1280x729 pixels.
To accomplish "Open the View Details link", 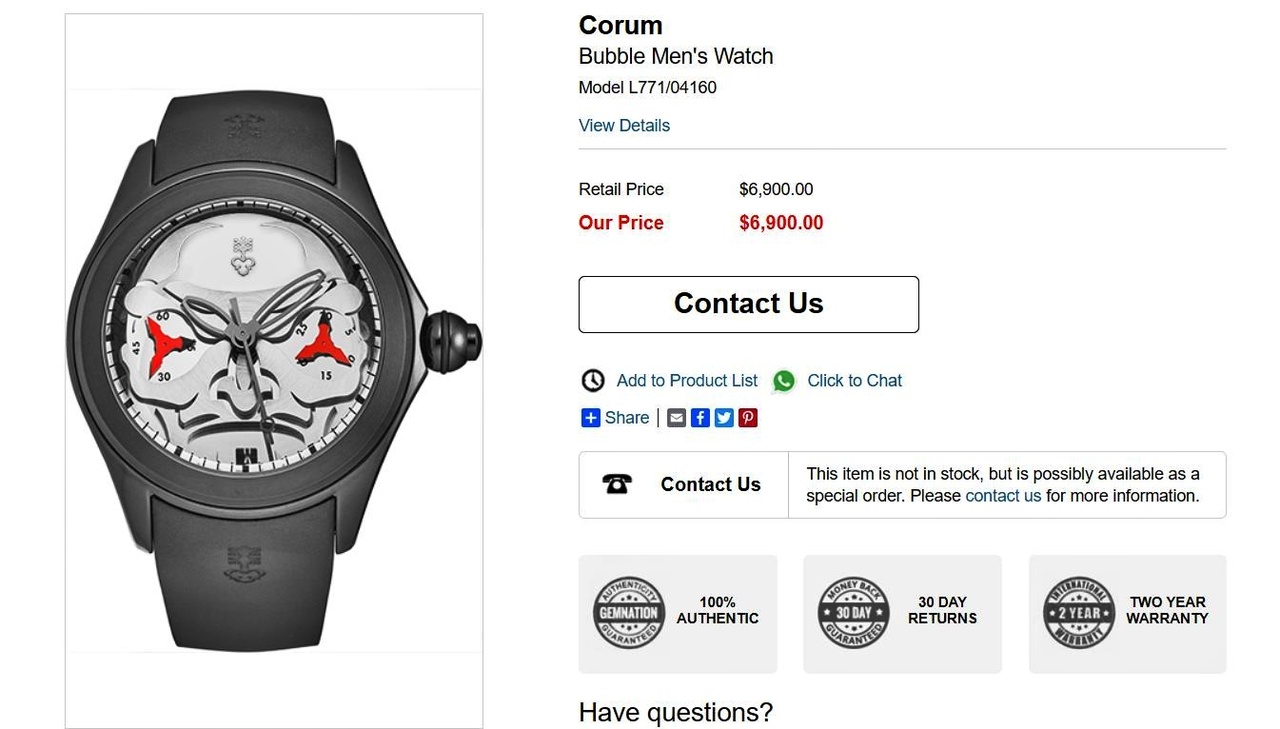I will click(624, 126).
